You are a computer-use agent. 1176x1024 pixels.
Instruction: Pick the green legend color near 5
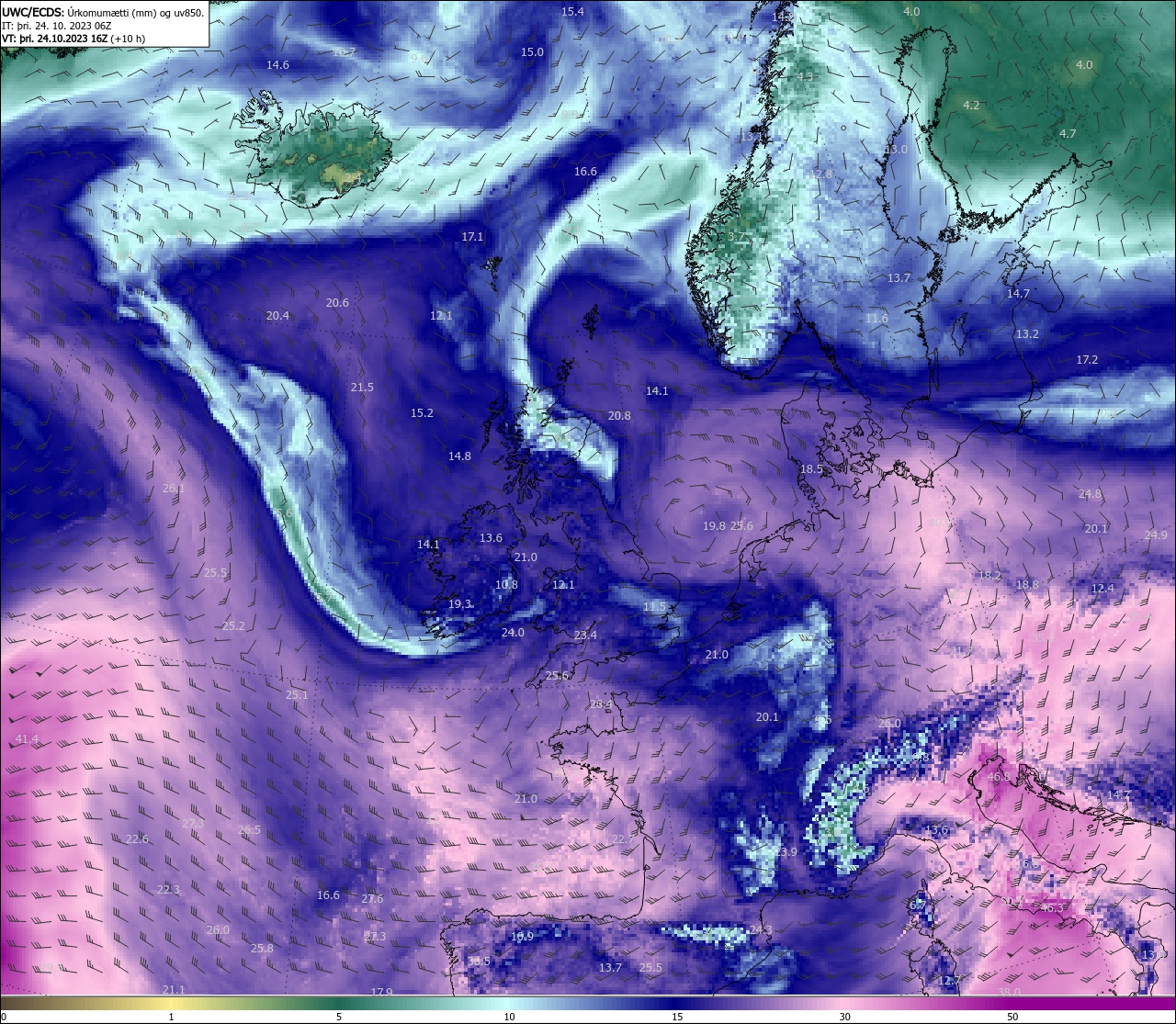[x=339, y=1003]
